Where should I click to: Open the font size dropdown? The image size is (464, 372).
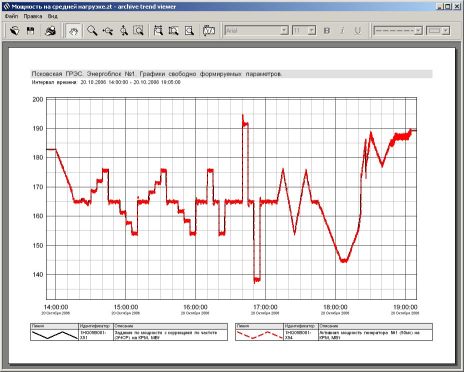pos(312,31)
